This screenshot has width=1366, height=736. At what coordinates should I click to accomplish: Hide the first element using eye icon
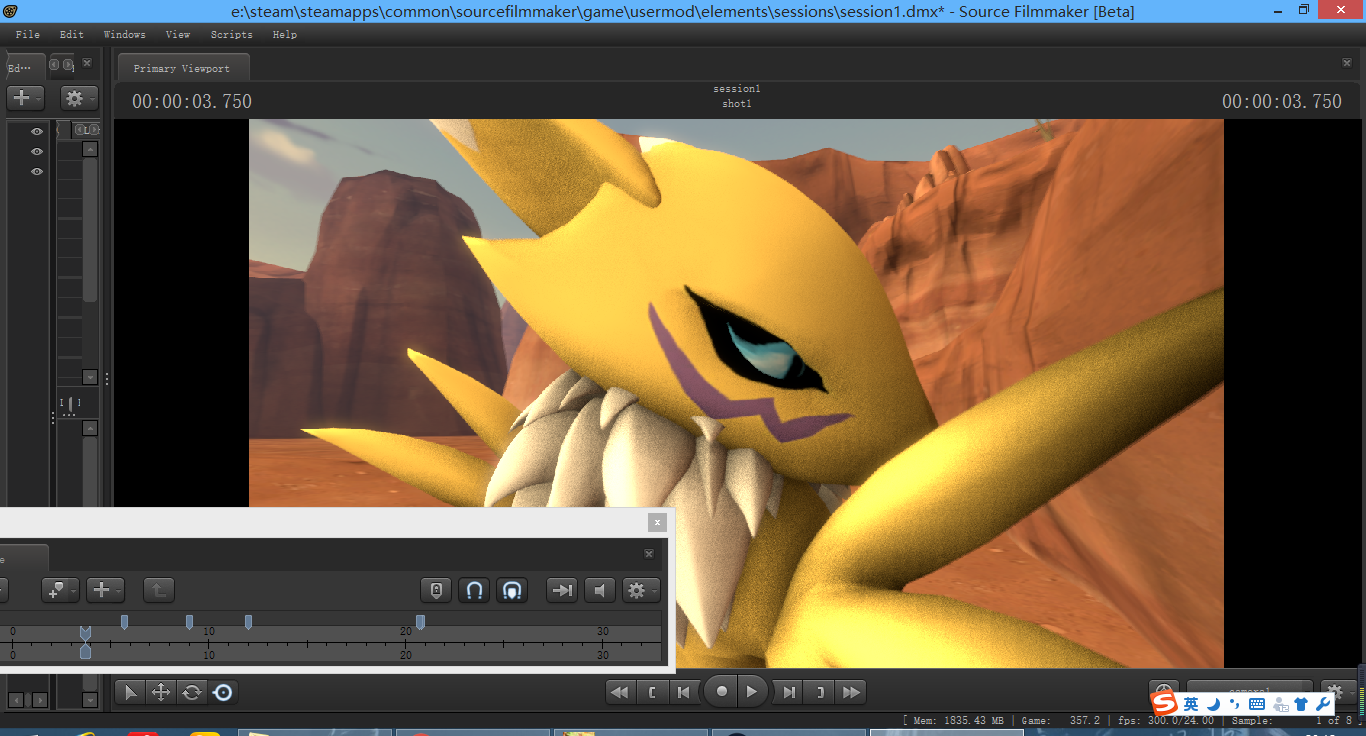click(x=37, y=131)
